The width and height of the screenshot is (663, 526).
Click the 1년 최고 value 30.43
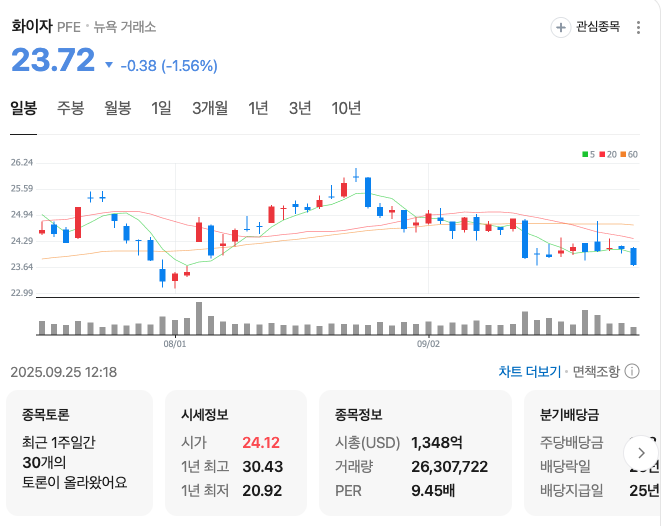tap(263, 467)
